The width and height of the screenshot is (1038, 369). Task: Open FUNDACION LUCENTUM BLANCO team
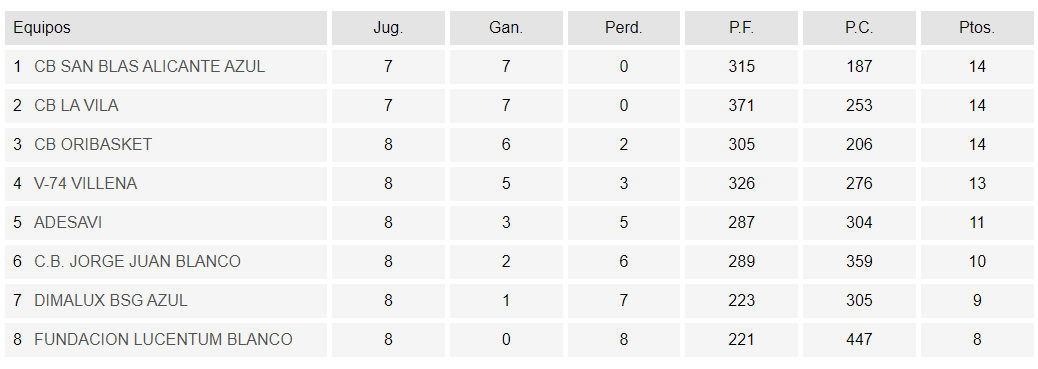pos(163,340)
